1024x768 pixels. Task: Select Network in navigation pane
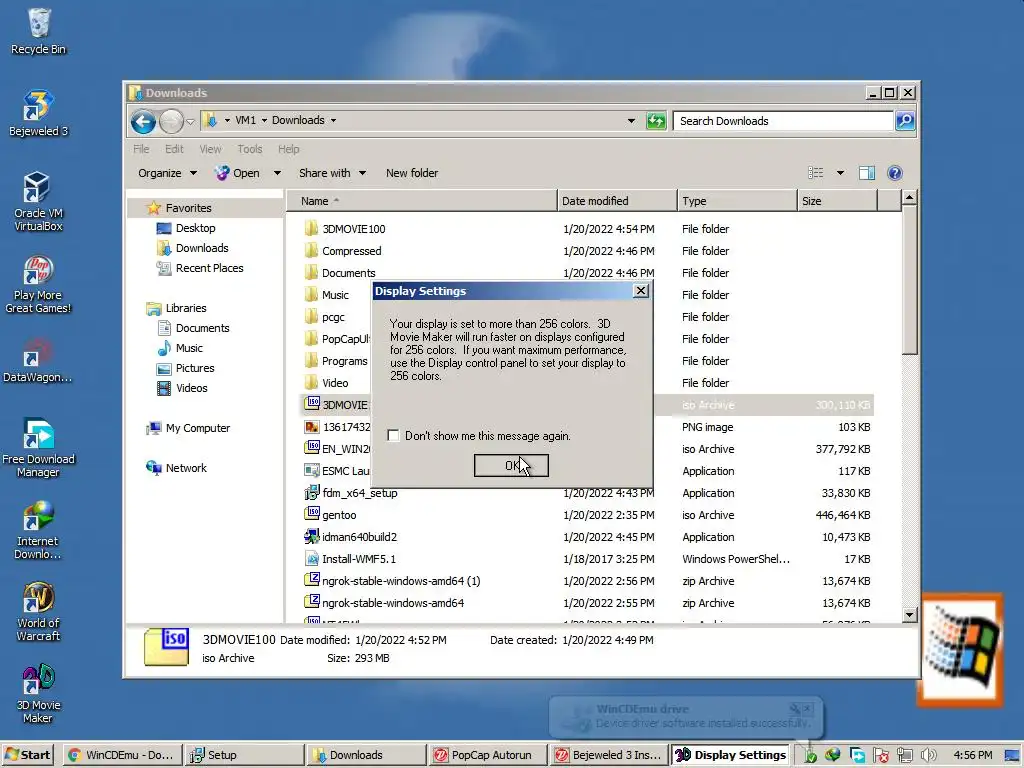[x=176, y=468]
